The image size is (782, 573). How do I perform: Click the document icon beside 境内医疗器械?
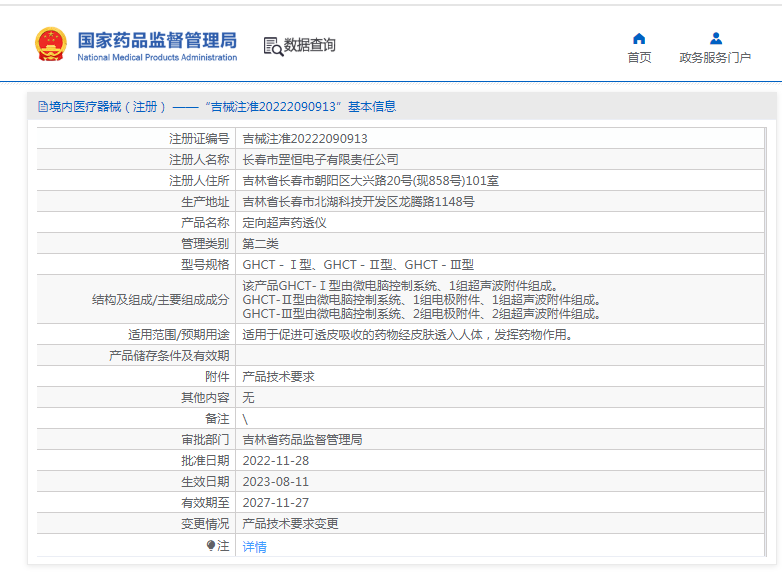coord(42,107)
